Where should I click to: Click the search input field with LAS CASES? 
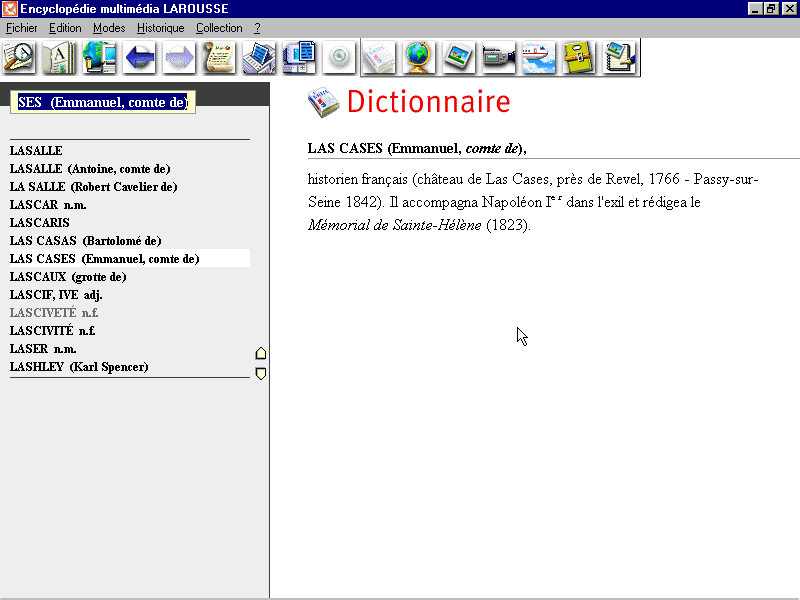[103, 103]
